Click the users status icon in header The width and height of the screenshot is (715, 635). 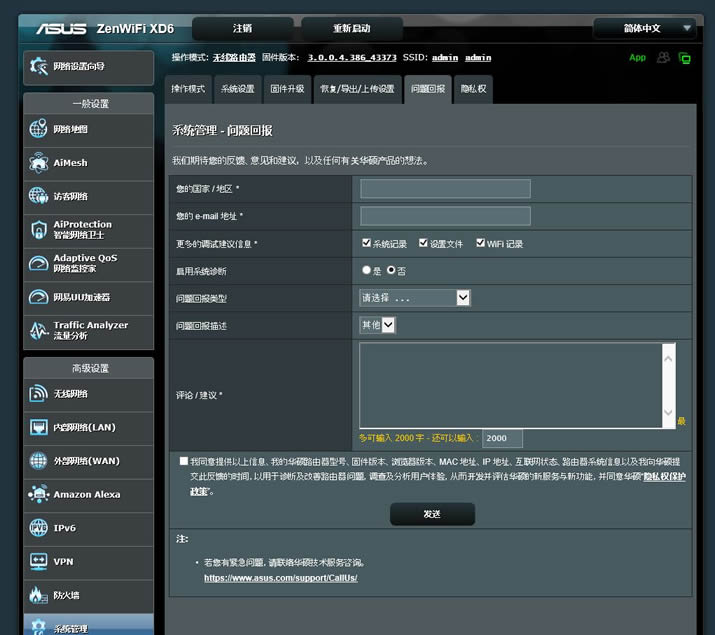point(663,57)
